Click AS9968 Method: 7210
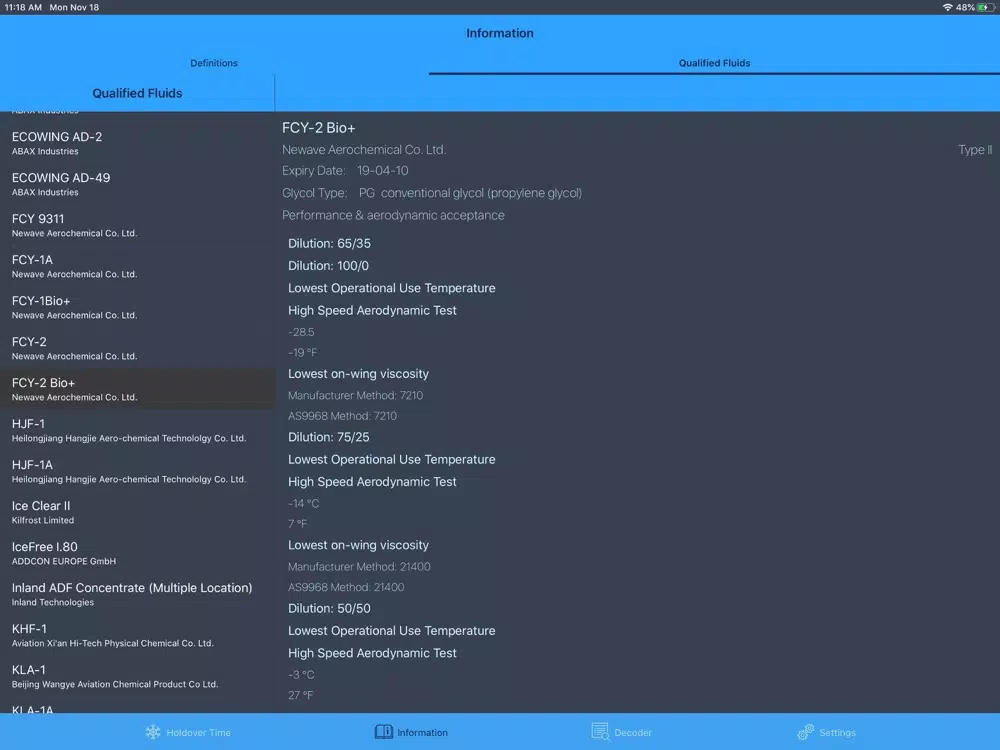 pyautogui.click(x=342, y=416)
